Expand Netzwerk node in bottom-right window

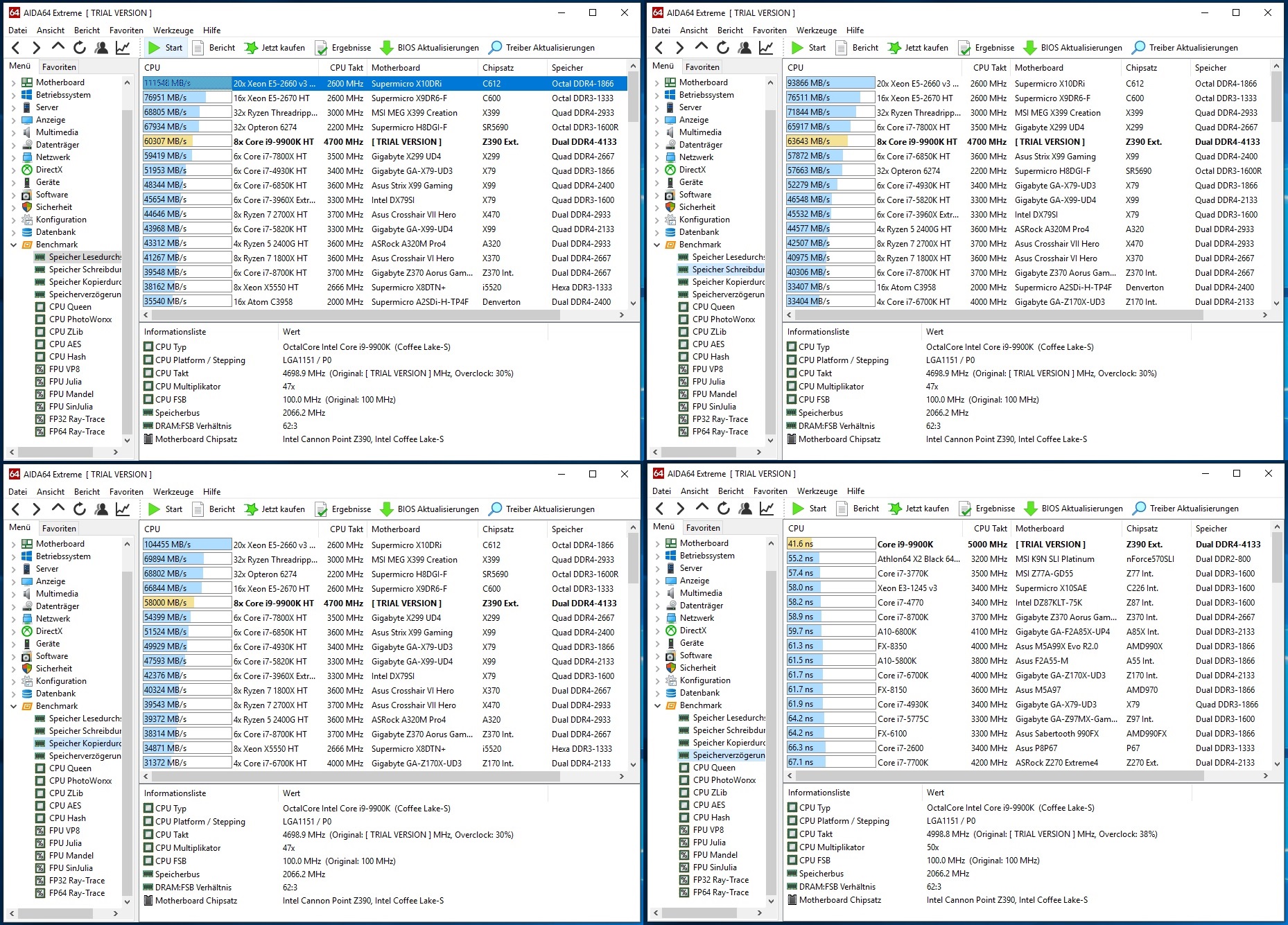coord(657,618)
